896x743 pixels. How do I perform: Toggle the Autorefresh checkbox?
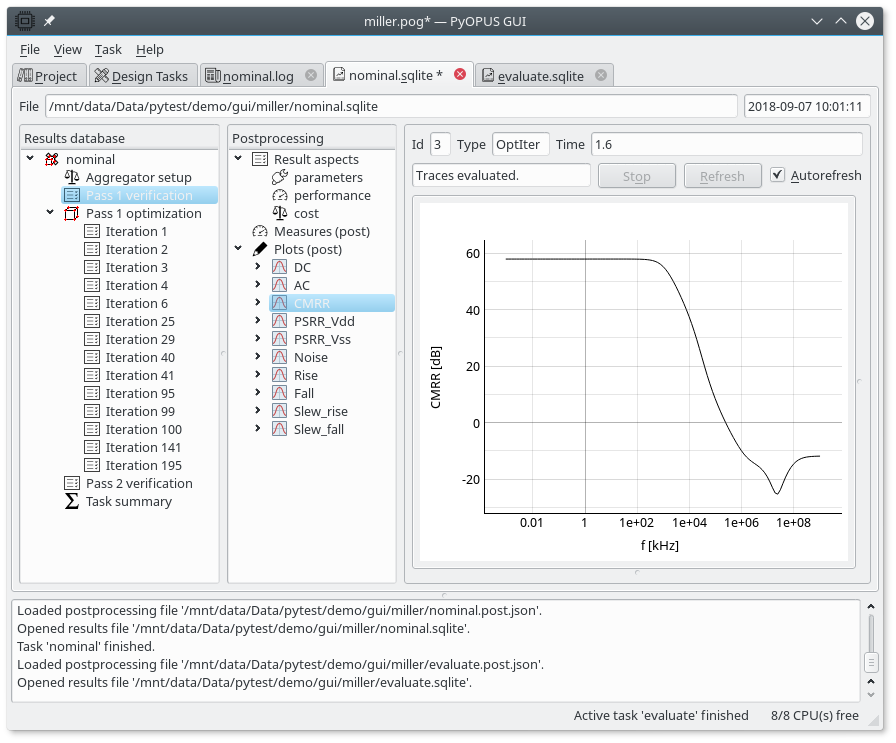coord(778,175)
